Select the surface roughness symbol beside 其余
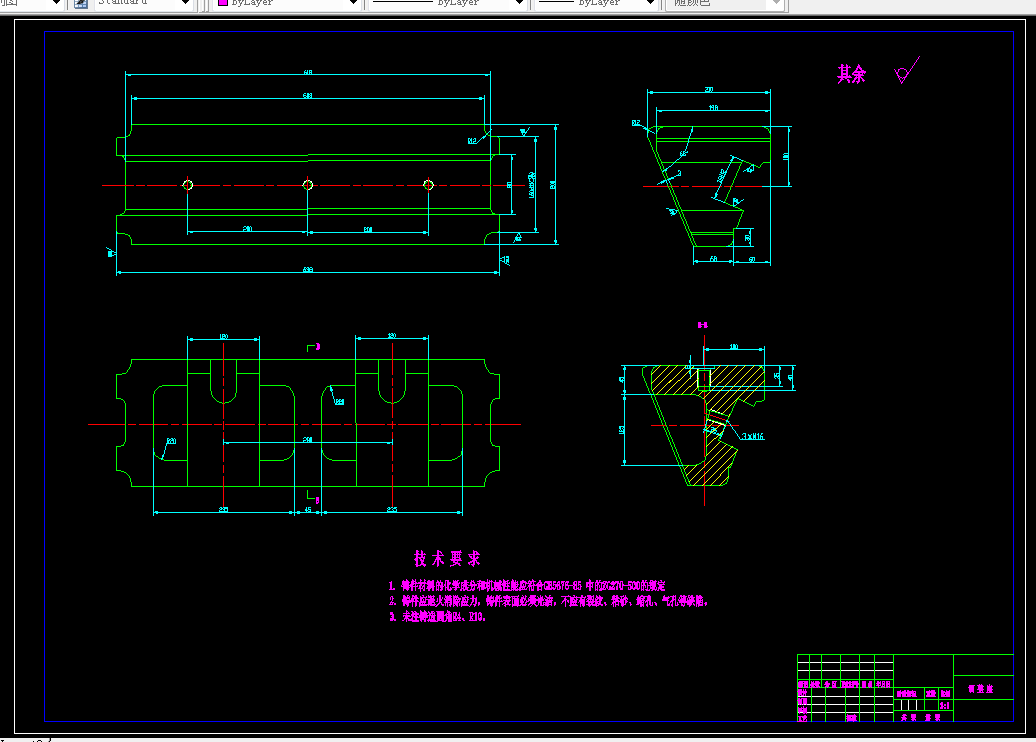 906,70
